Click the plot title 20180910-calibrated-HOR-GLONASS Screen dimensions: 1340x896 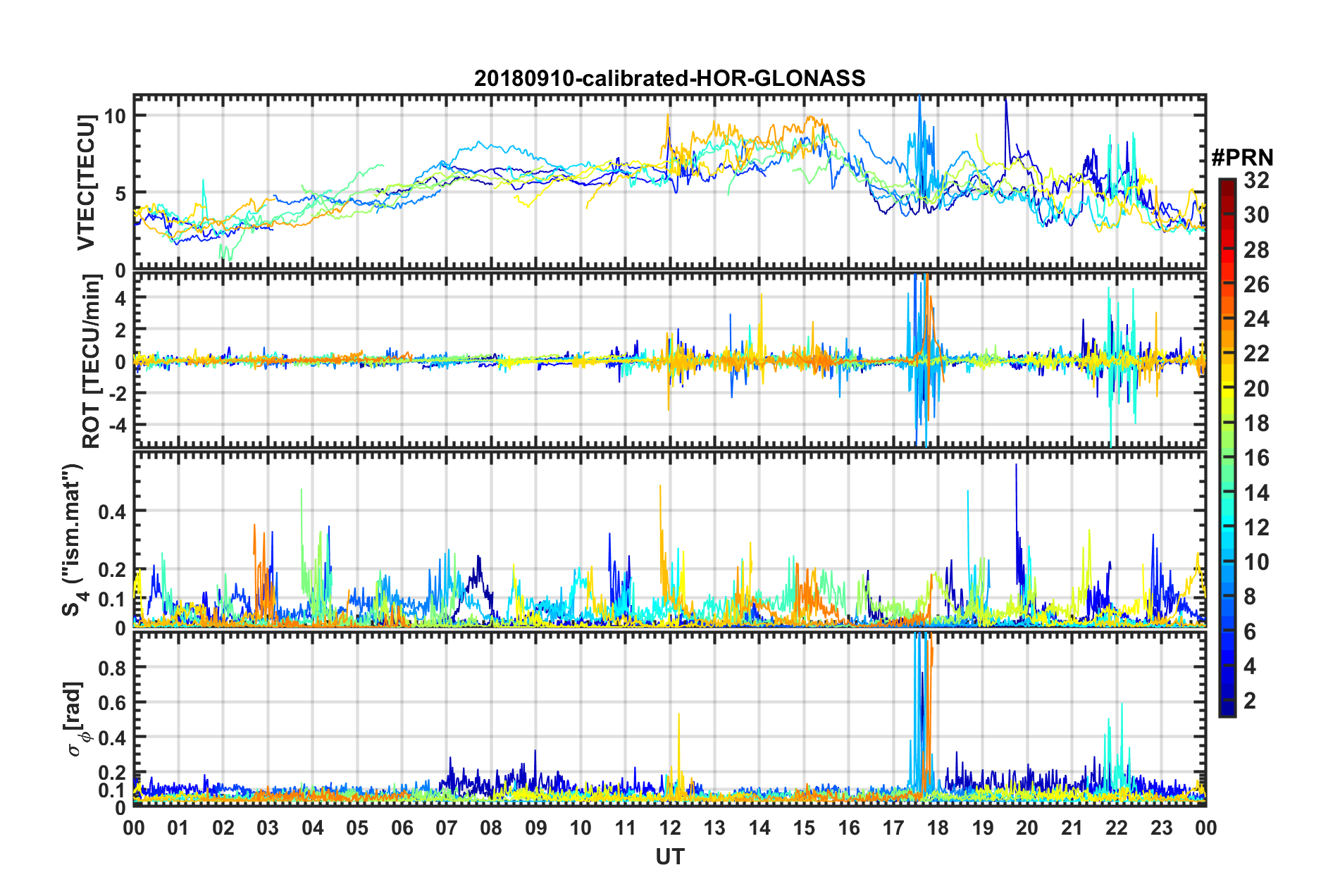669,78
